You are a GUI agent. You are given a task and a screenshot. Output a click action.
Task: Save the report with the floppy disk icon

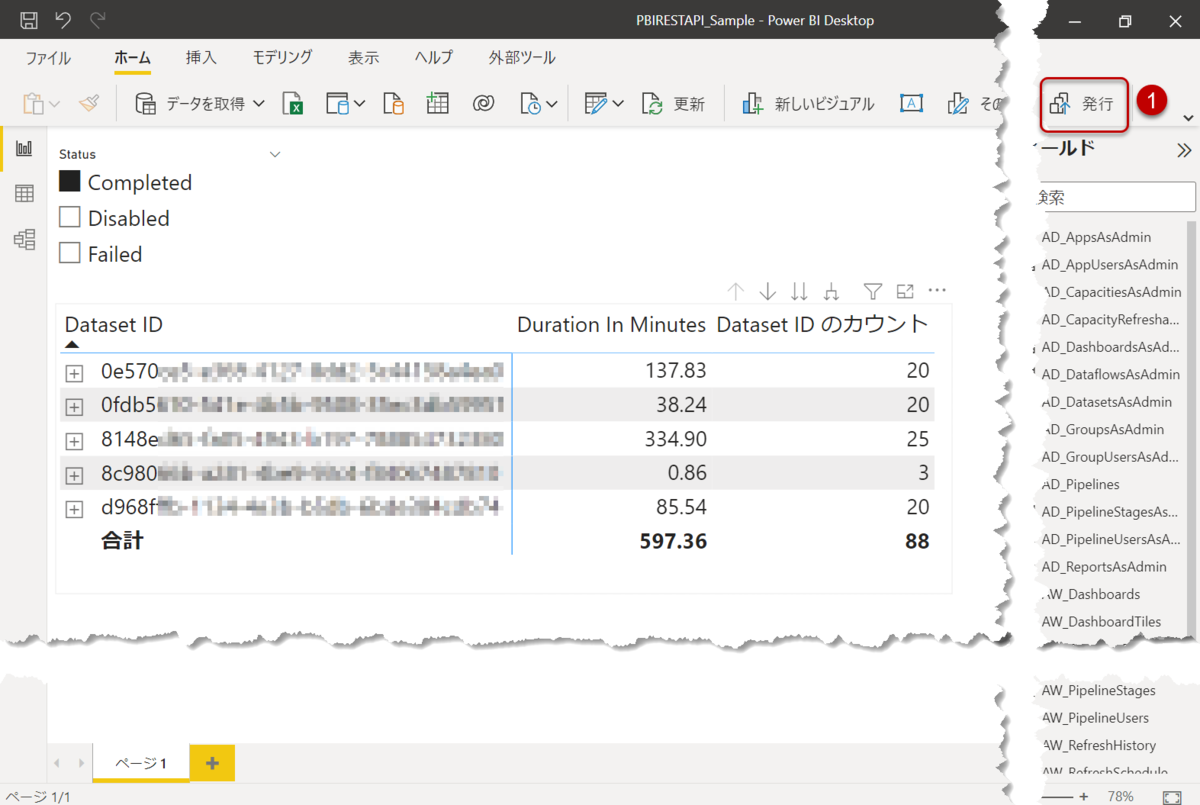28,20
